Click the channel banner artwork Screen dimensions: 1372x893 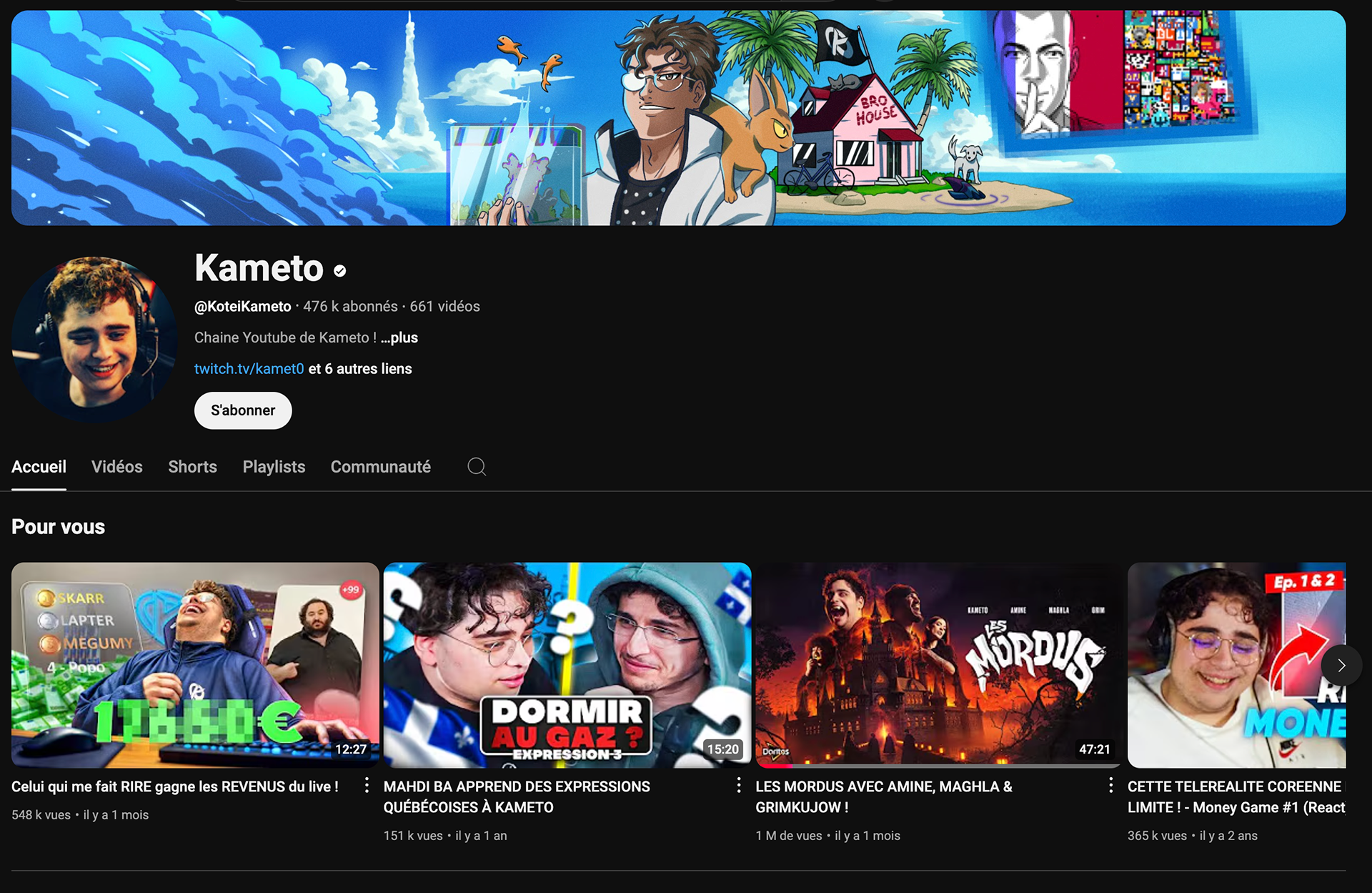click(x=678, y=118)
